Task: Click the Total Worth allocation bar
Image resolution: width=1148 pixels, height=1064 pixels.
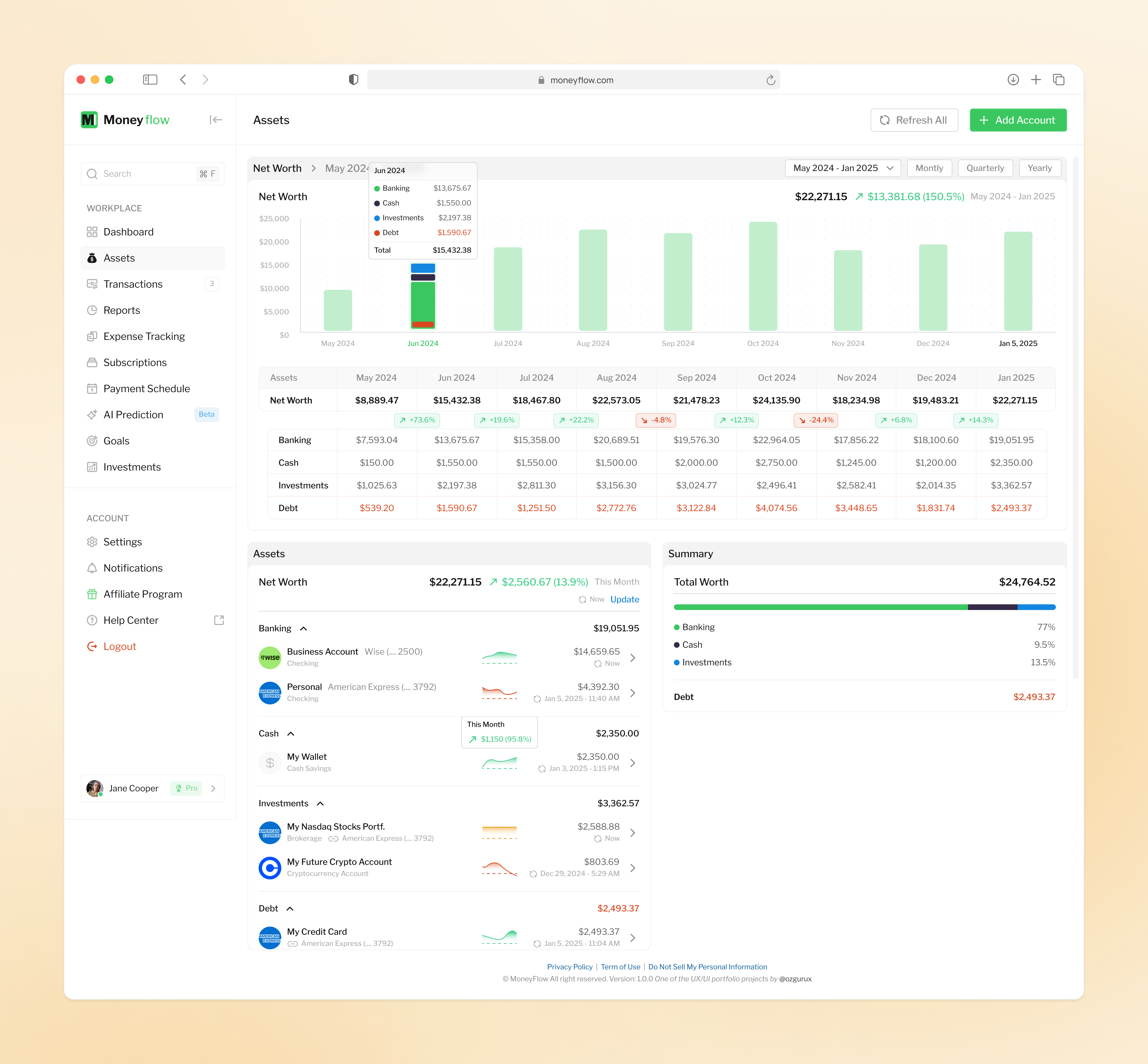Action: tap(864, 607)
